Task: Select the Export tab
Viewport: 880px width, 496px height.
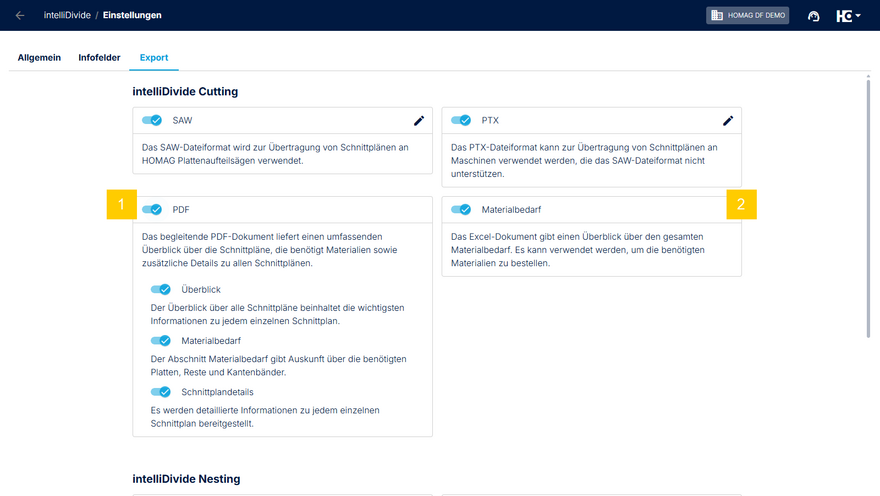Action: [x=154, y=58]
